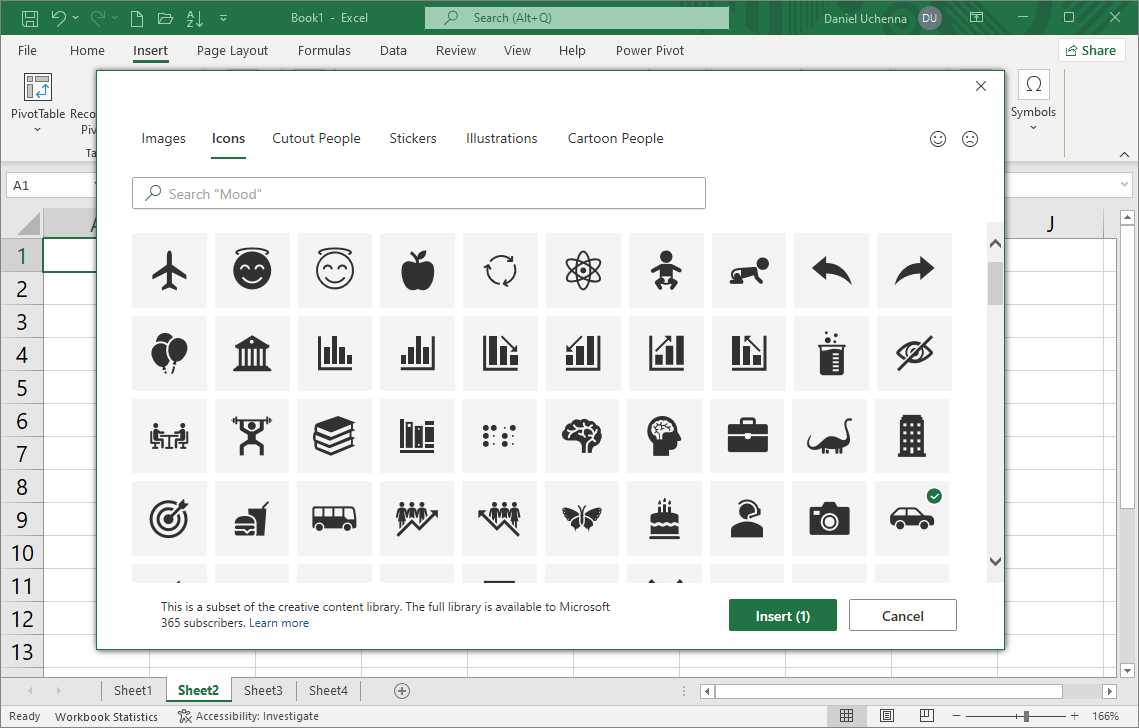Choose the dinosaur icon
Image resolution: width=1139 pixels, height=728 pixels.
tap(829, 436)
